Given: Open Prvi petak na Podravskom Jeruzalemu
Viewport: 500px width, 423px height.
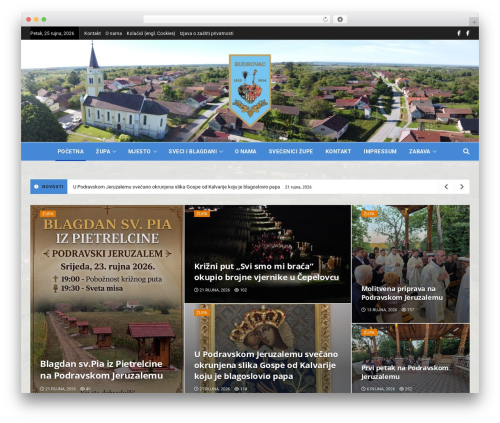Looking at the screenshot, I should tap(405, 372).
